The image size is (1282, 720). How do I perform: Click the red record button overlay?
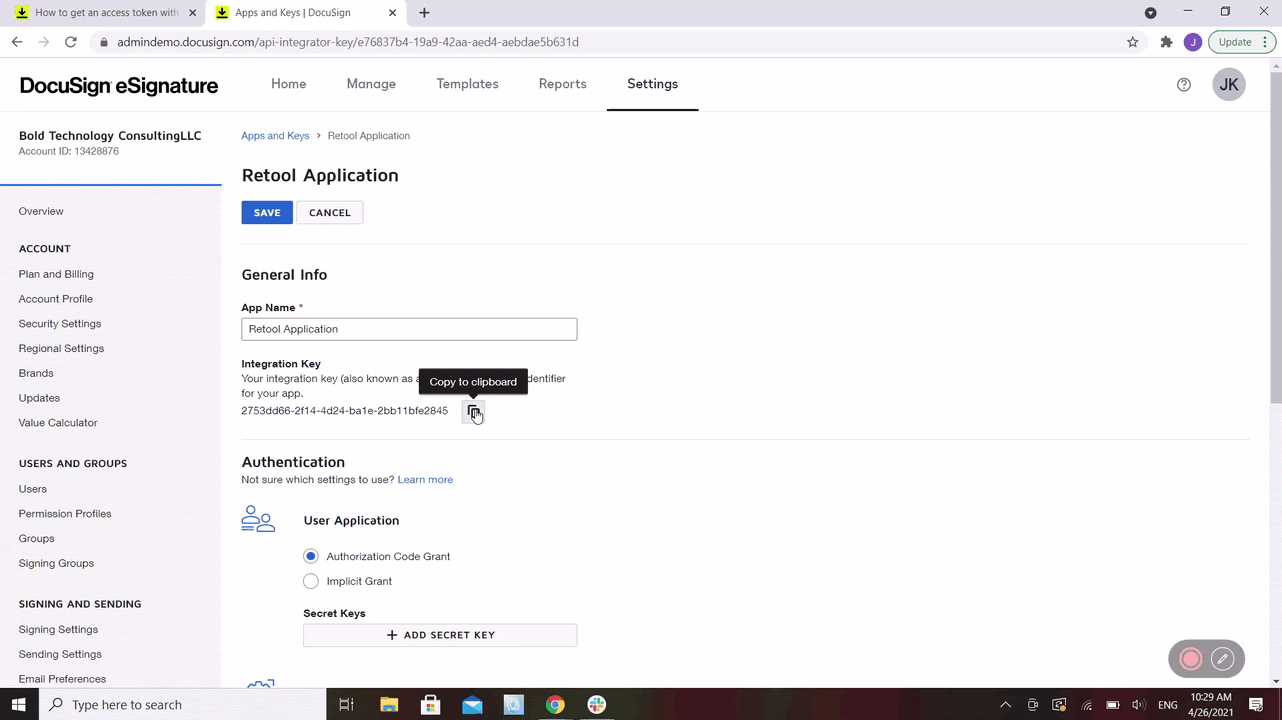pos(1190,659)
